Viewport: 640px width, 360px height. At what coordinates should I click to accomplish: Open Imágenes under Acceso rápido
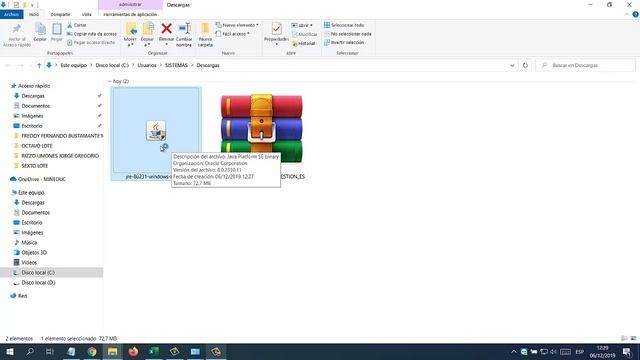pos(32,116)
